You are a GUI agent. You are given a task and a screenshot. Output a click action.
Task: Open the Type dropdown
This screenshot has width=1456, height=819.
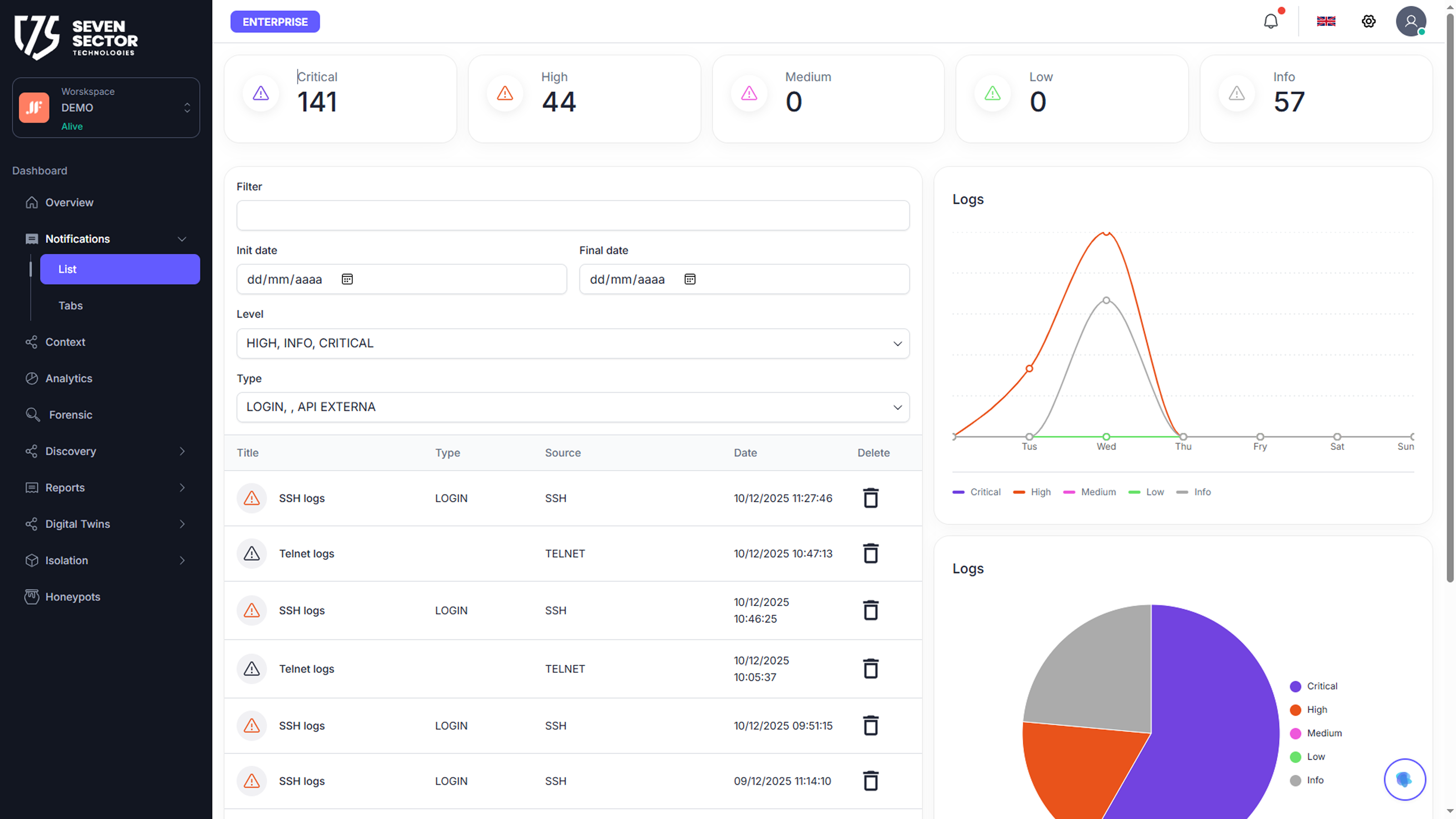point(572,407)
